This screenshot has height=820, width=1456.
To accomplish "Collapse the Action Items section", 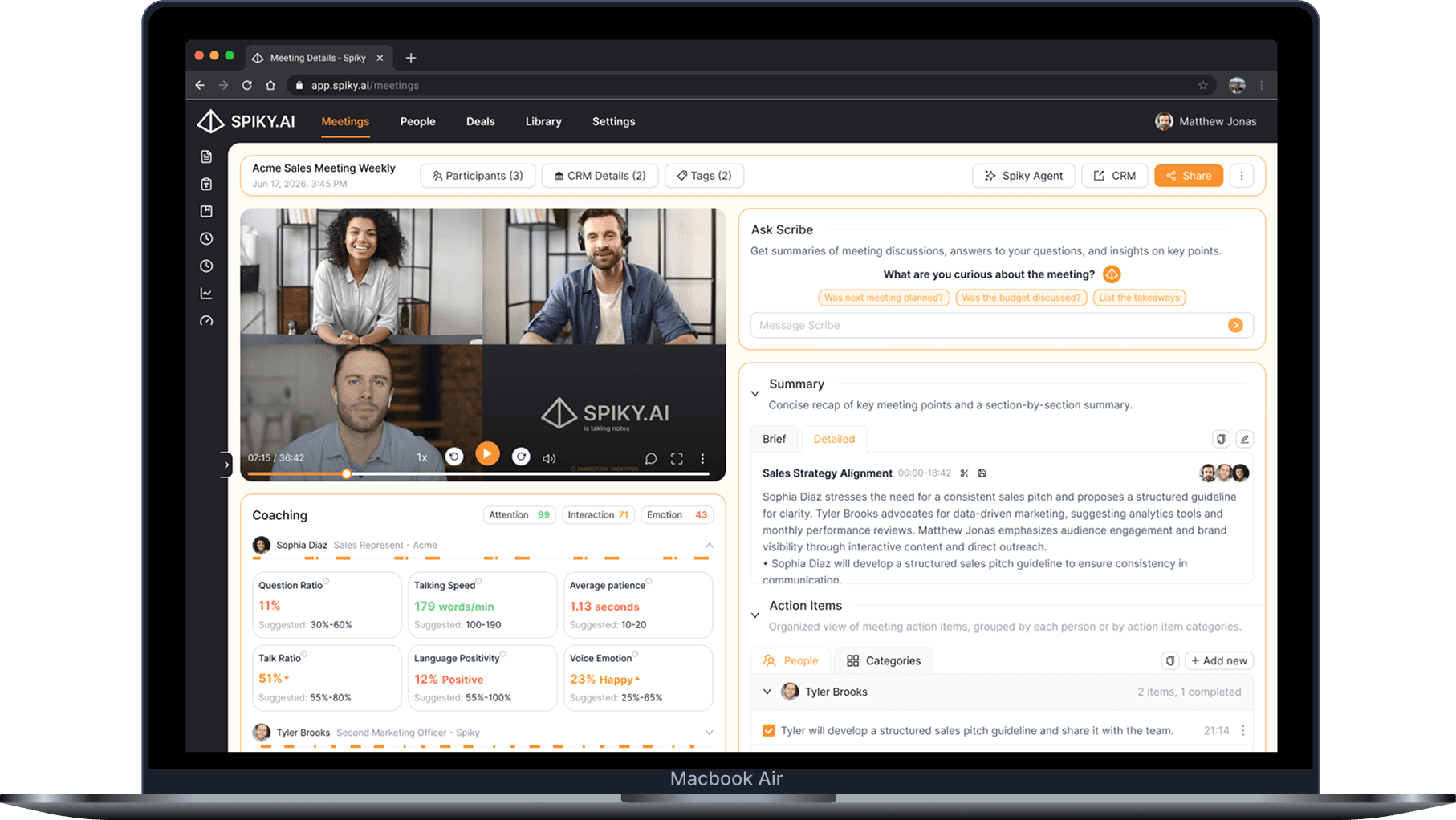I will pos(754,615).
